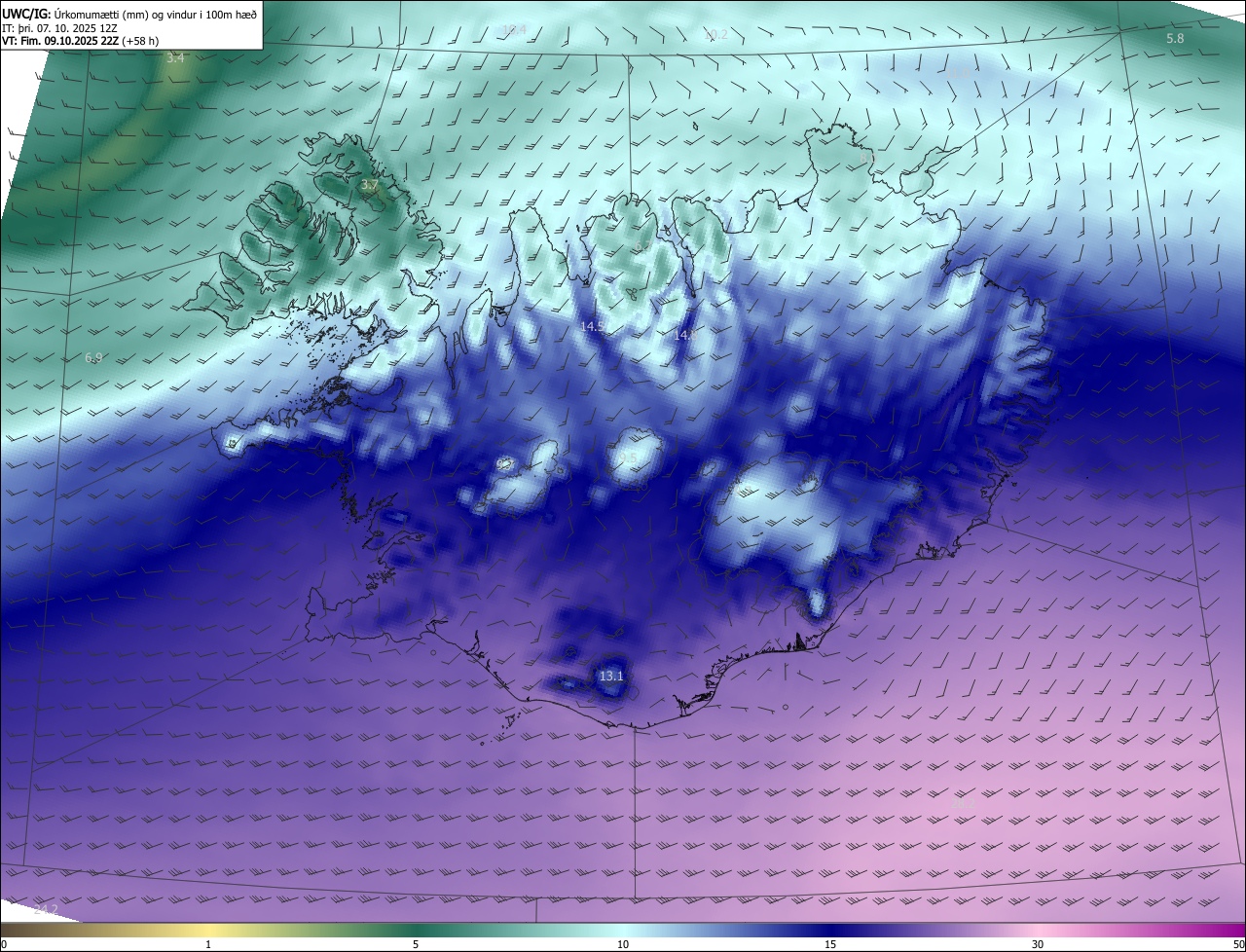Click the 'IT: þri. 07. 10. 2025 12Z' line
This screenshot has width=1246, height=952.
tap(60, 27)
